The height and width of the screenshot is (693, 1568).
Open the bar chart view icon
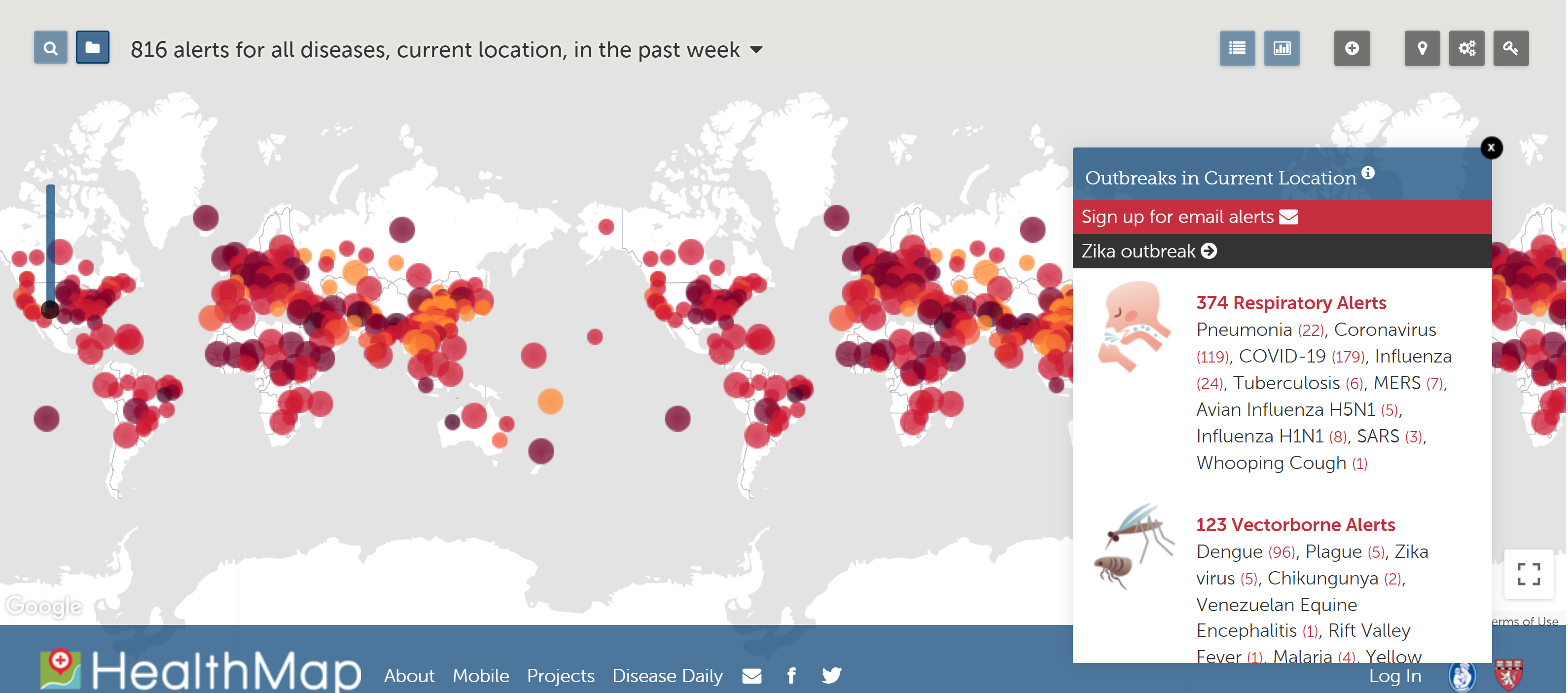coord(1282,48)
